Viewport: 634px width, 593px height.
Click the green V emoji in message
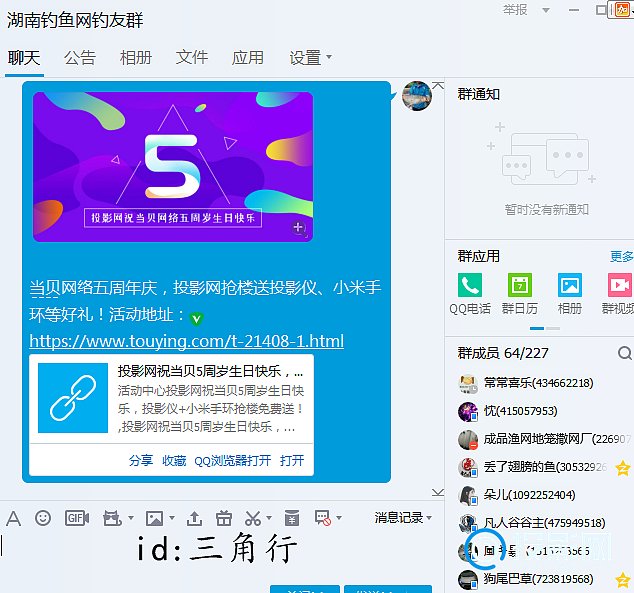coord(197,319)
